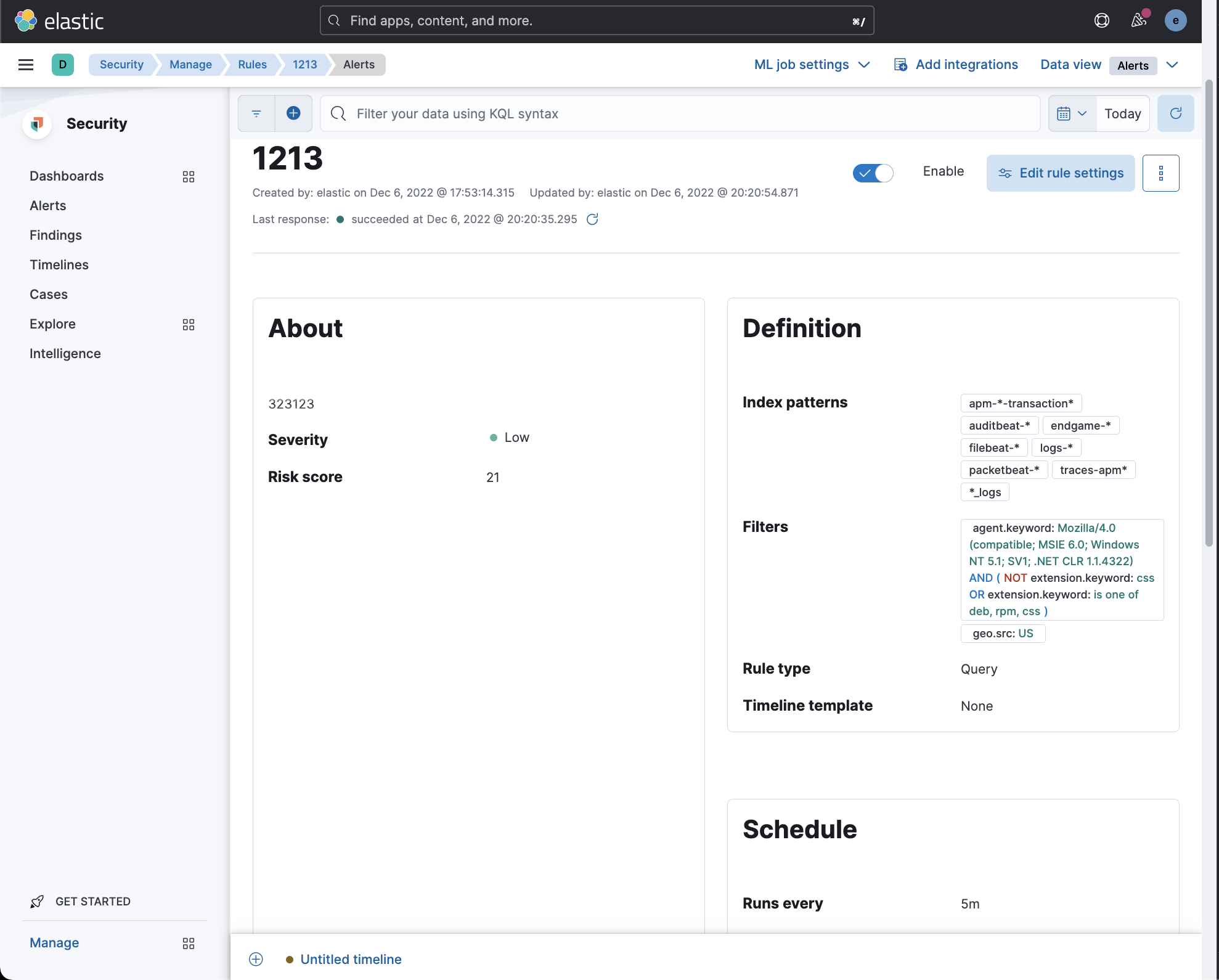
Task: Select Timelines in the Security sidebar
Action: tap(59, 264)
